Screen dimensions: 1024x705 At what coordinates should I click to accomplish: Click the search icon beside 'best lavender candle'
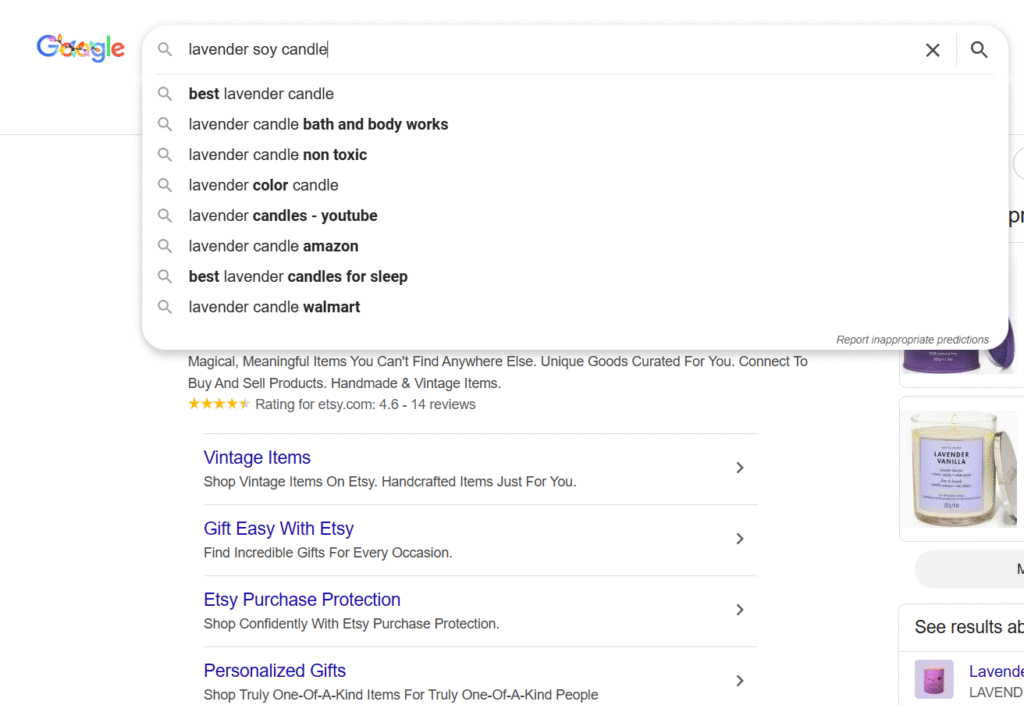pyautogui.click(x=165, y=94)
